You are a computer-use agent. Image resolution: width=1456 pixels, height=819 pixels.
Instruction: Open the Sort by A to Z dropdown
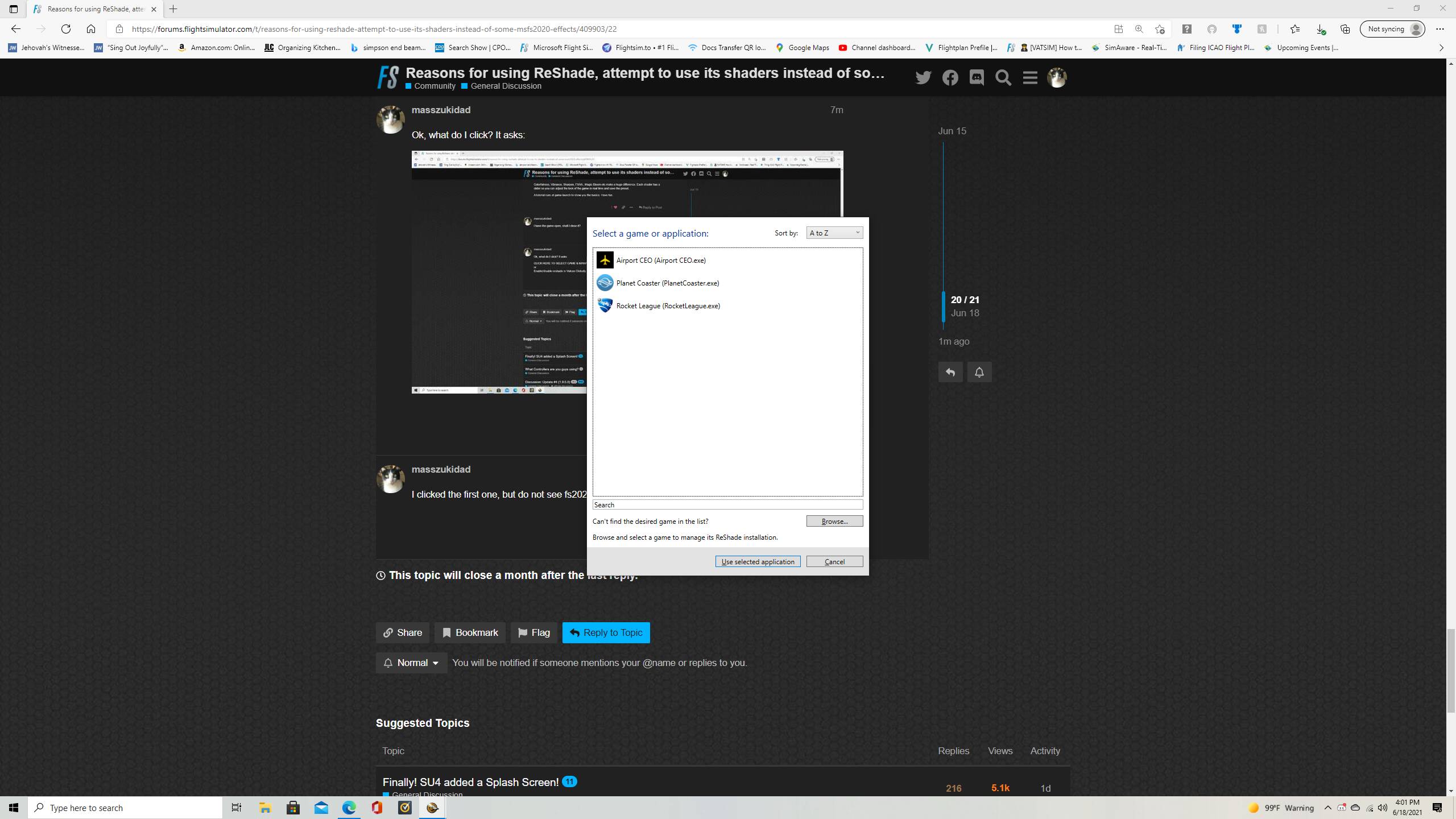(834, 233)
